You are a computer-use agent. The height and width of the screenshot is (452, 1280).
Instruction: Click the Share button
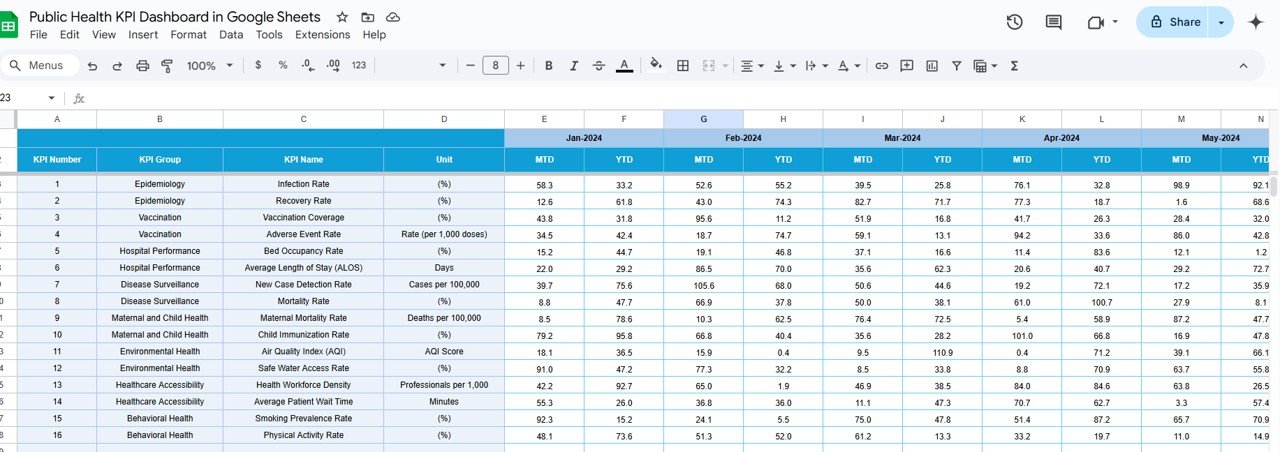point(1174,22)
